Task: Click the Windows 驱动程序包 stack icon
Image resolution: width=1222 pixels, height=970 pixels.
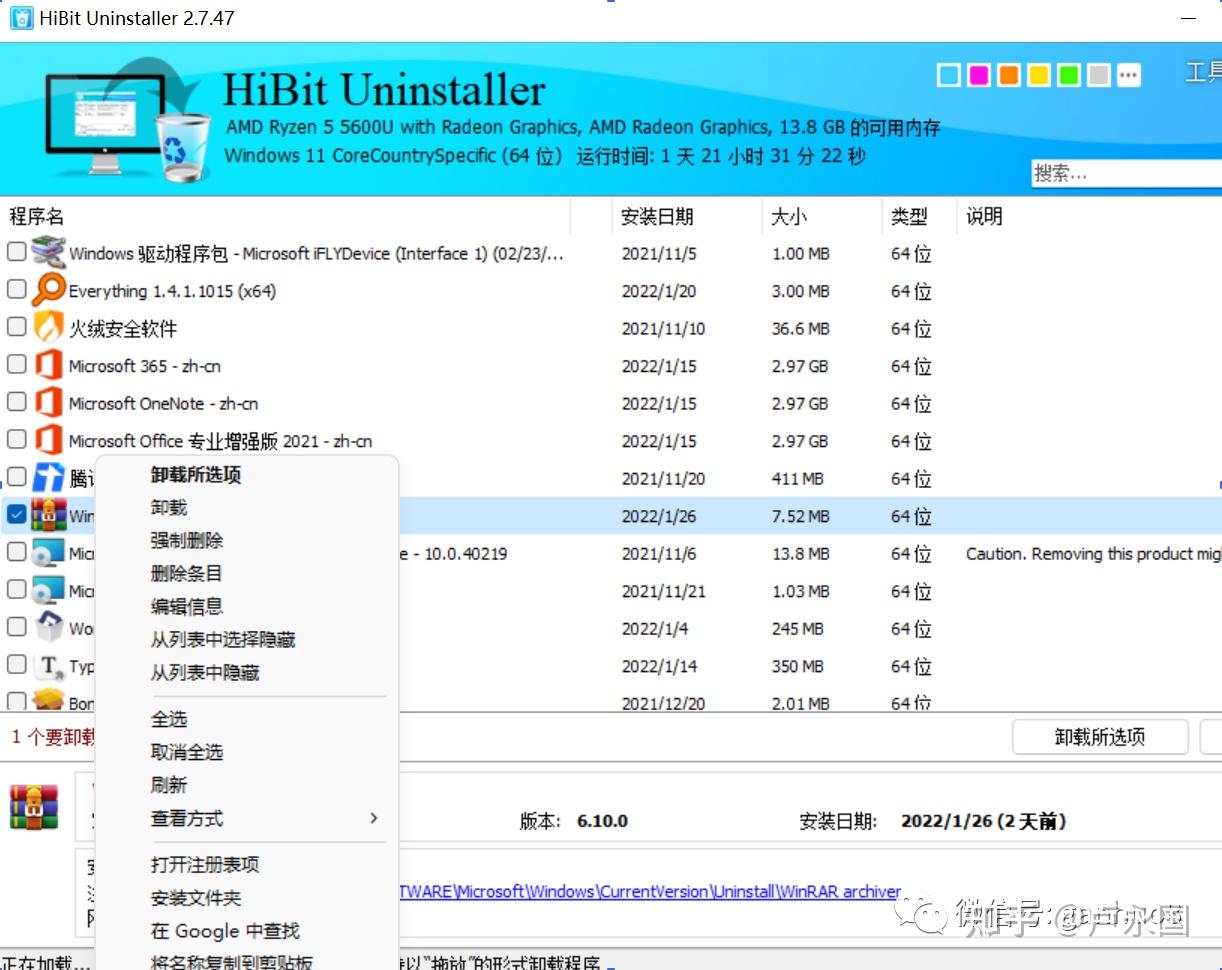Action: (x=48, y=253)
